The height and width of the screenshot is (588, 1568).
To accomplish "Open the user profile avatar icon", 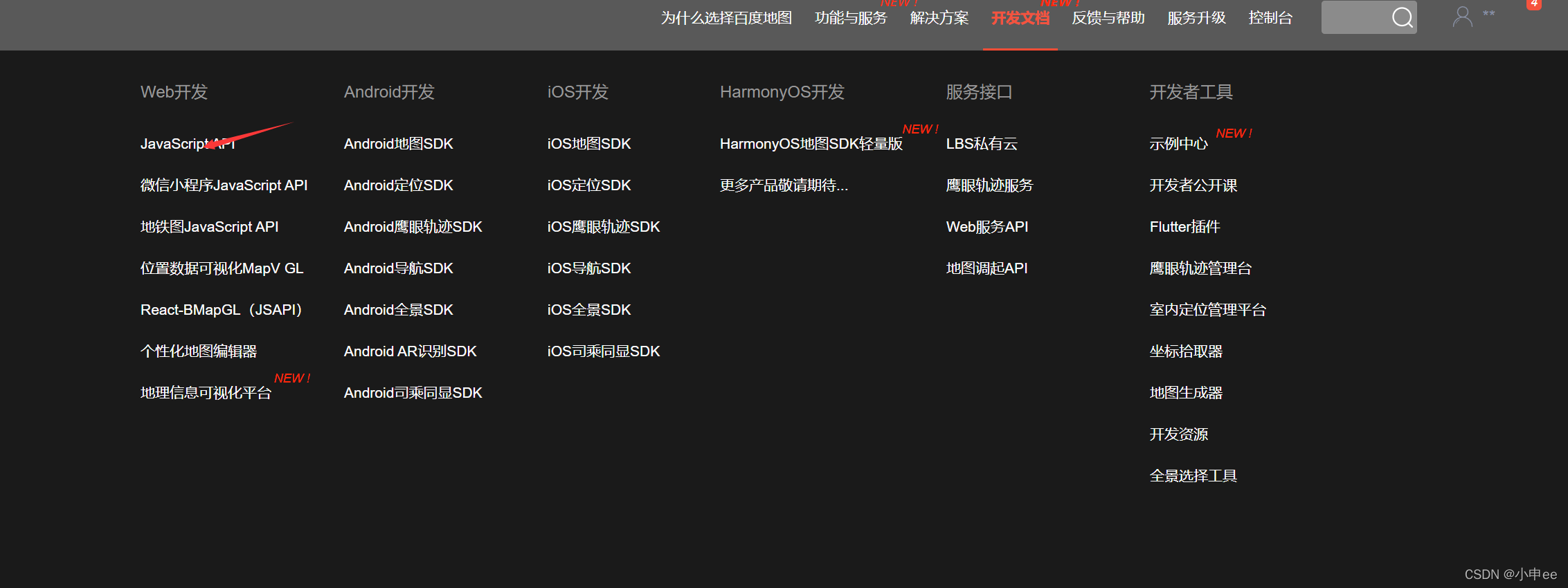I will [1462, 17].
